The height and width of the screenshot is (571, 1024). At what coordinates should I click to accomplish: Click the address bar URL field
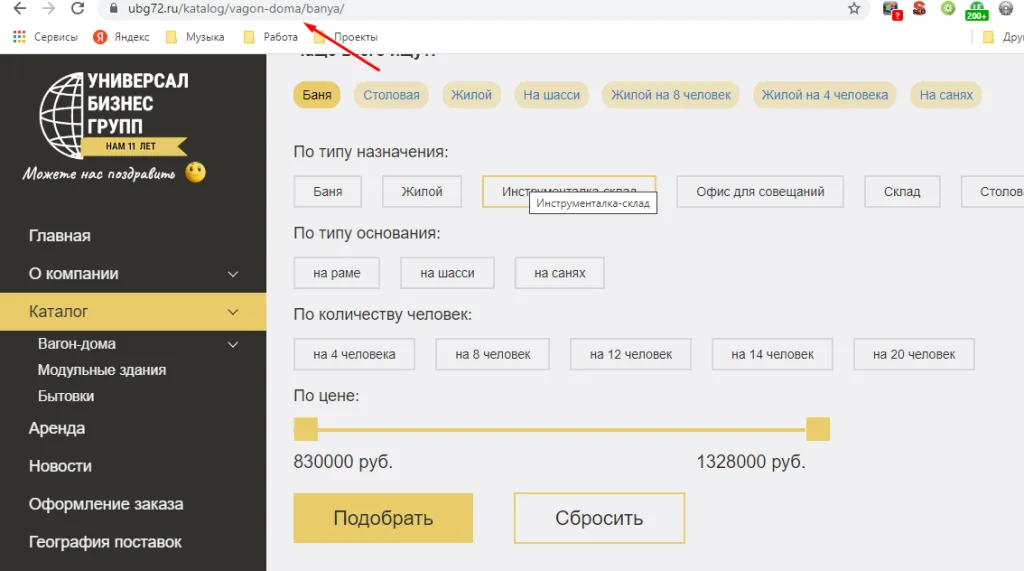[483, 8]
